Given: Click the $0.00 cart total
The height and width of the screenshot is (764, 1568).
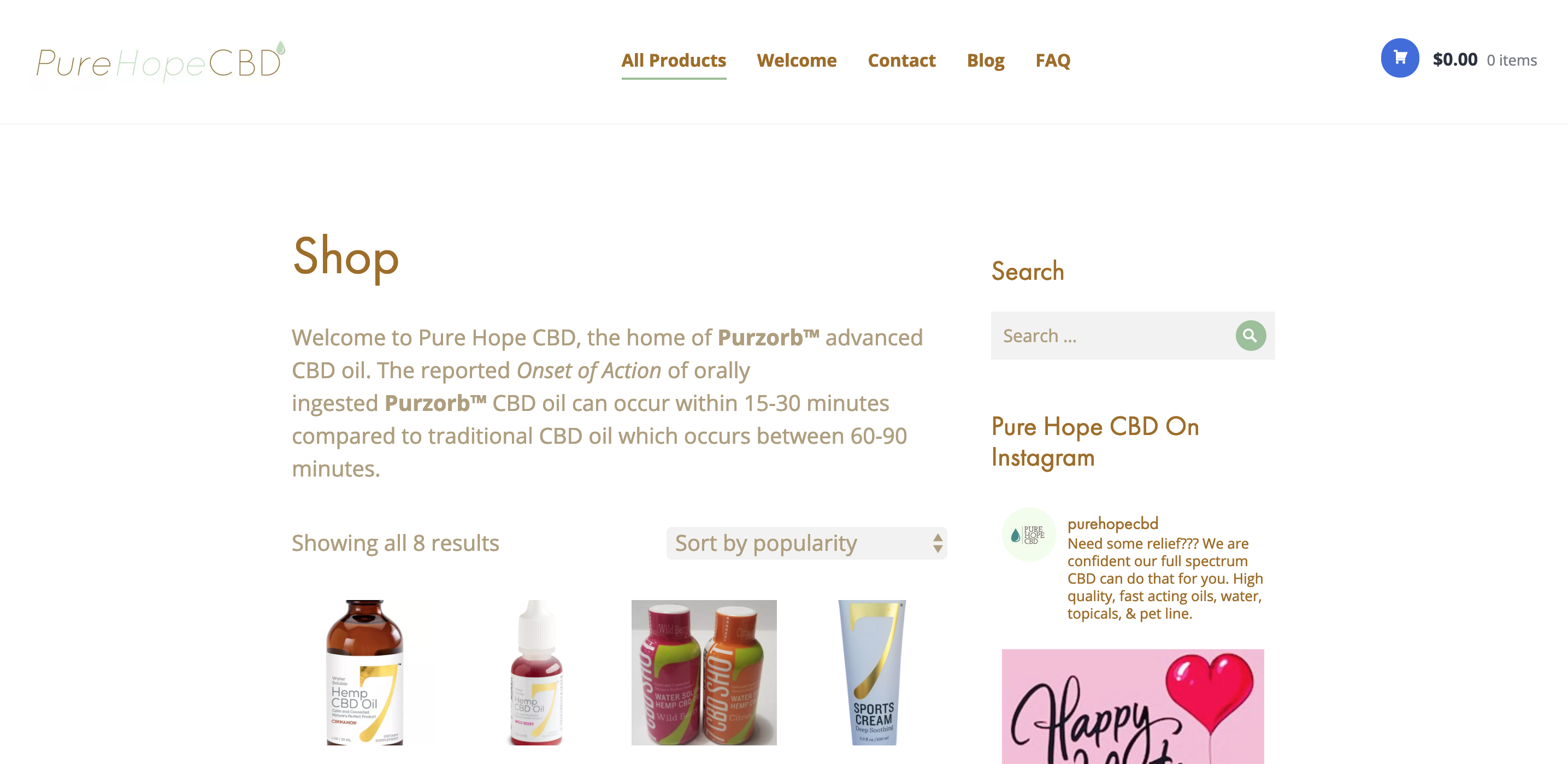Looking at the screenshot, I should pyautogui.click(x=1455, y=59).
